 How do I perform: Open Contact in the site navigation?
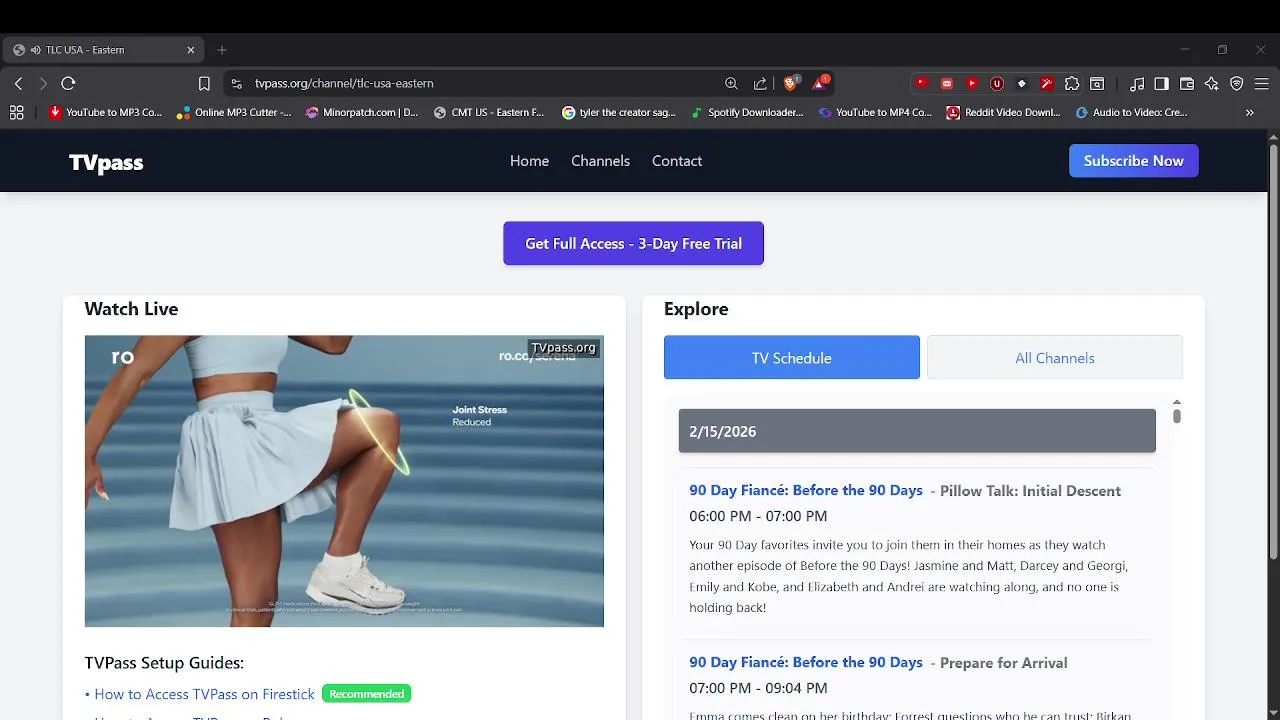[x=677, y=161]
